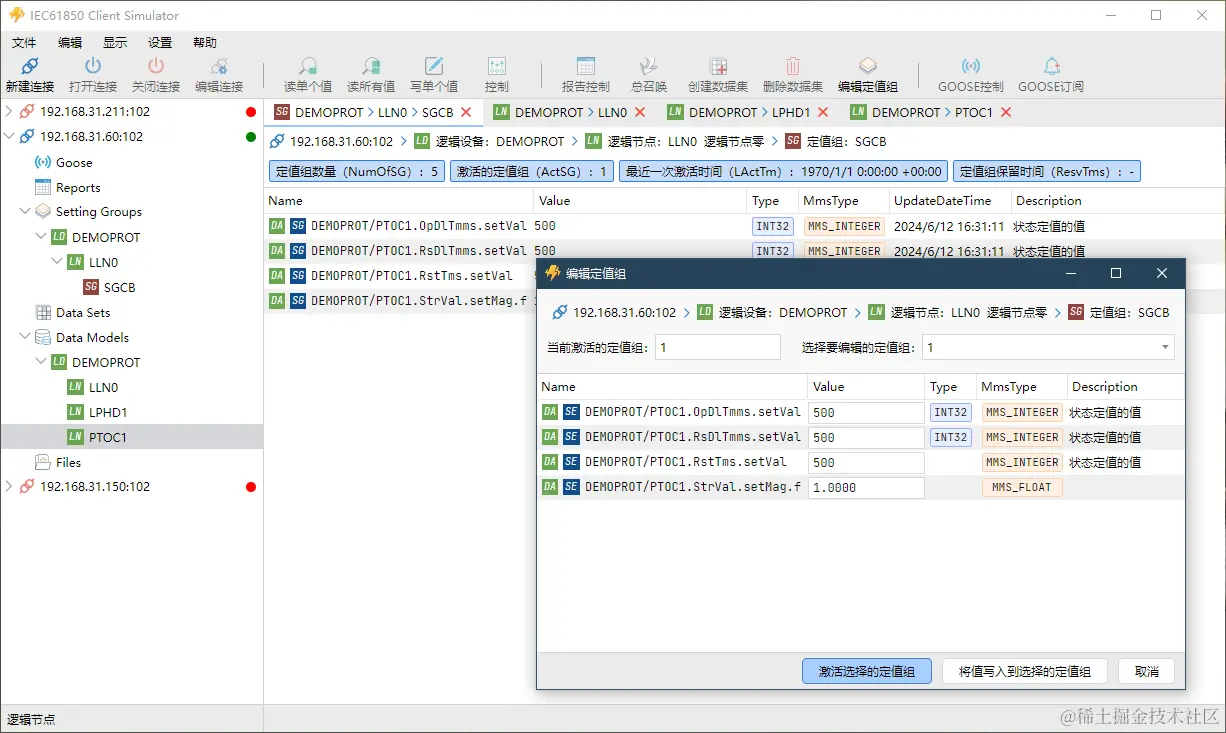Edit OpDlTmms.setVal value field in dialog
Image resolution: width=1226 pixels, height=733 pixels.
(867, 412)
